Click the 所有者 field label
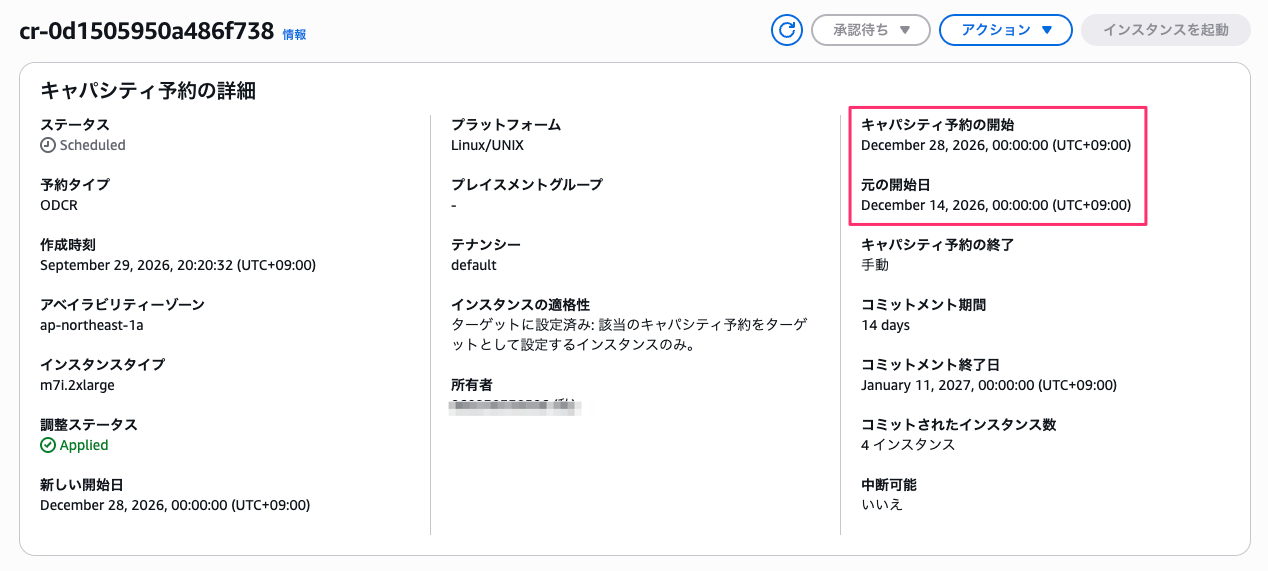Viewport: 1268px width, 571px height. pos(472,385)
